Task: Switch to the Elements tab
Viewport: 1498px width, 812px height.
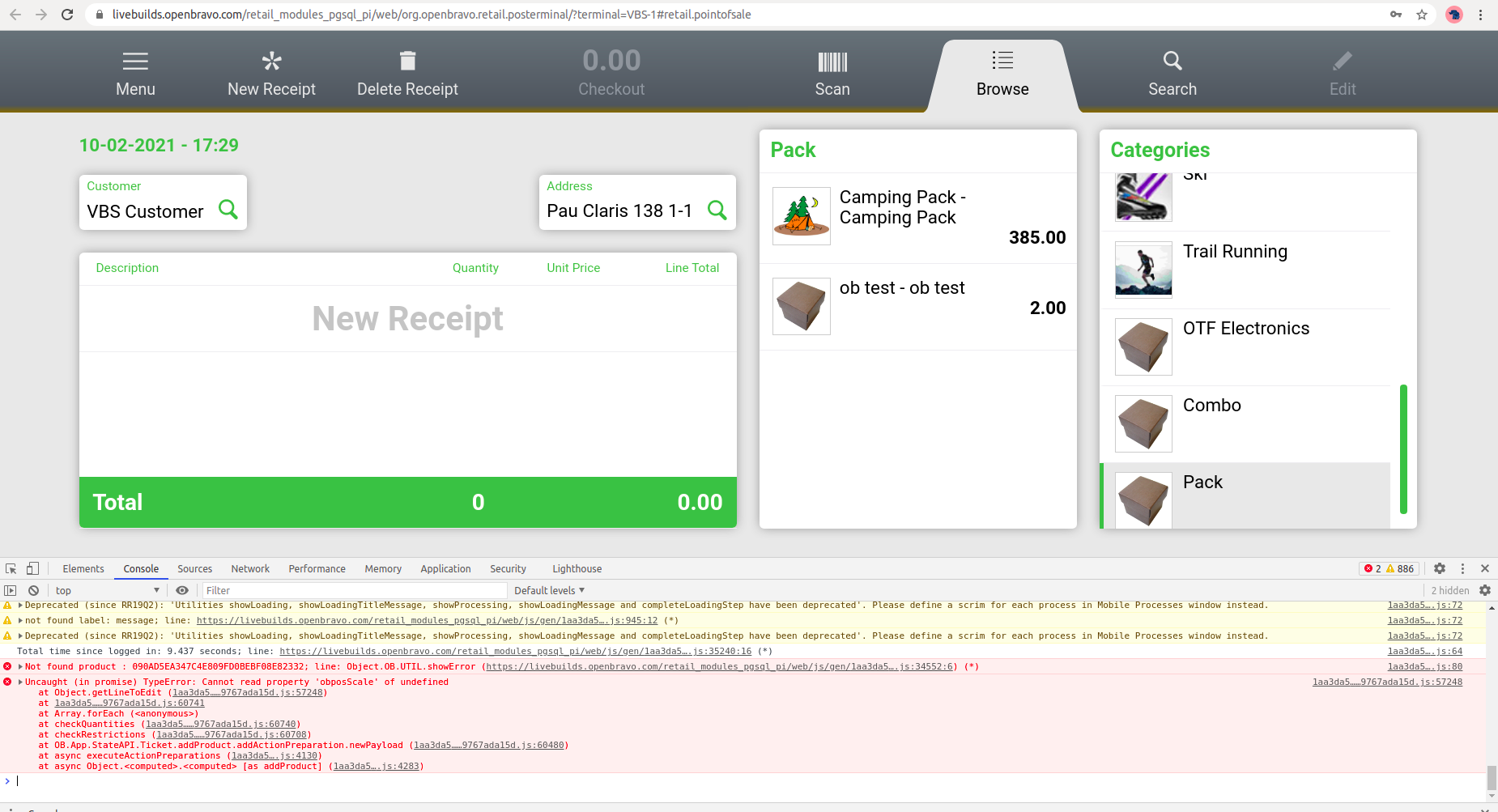Action: pyautogui.click(x=83, y=569)
